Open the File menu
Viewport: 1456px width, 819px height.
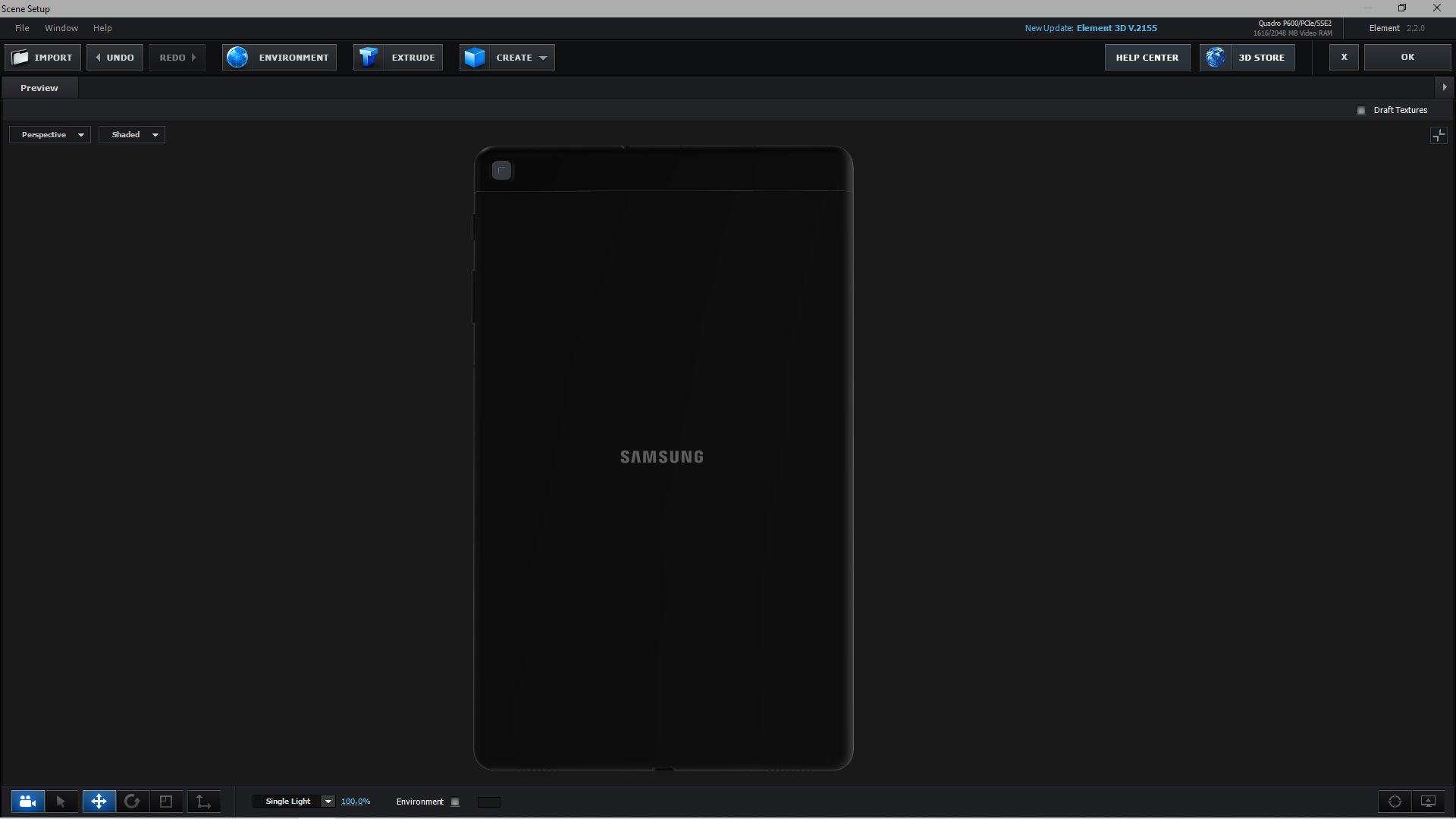click(22, 28)
